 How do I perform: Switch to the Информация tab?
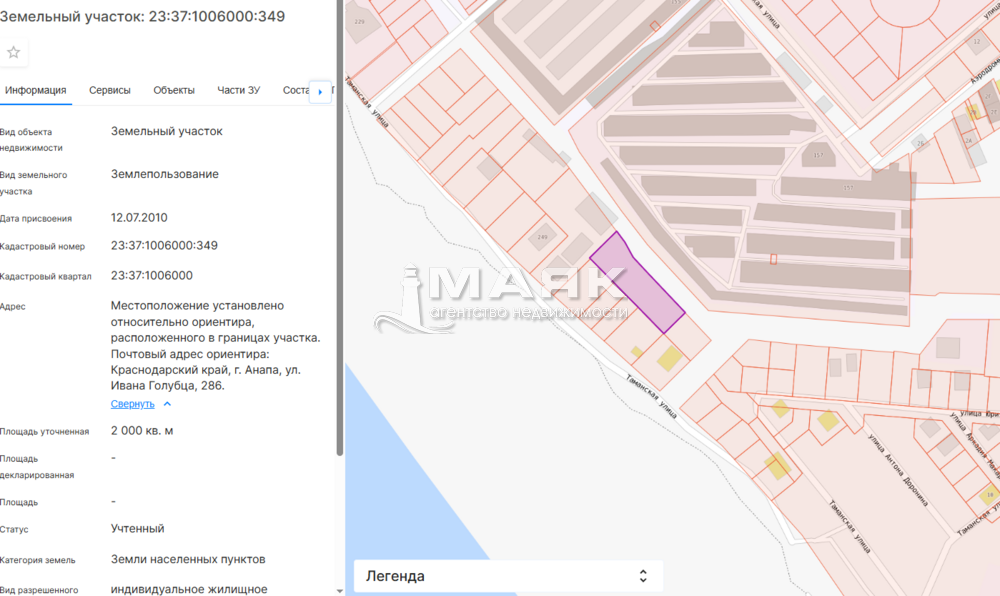pos(36,90)
